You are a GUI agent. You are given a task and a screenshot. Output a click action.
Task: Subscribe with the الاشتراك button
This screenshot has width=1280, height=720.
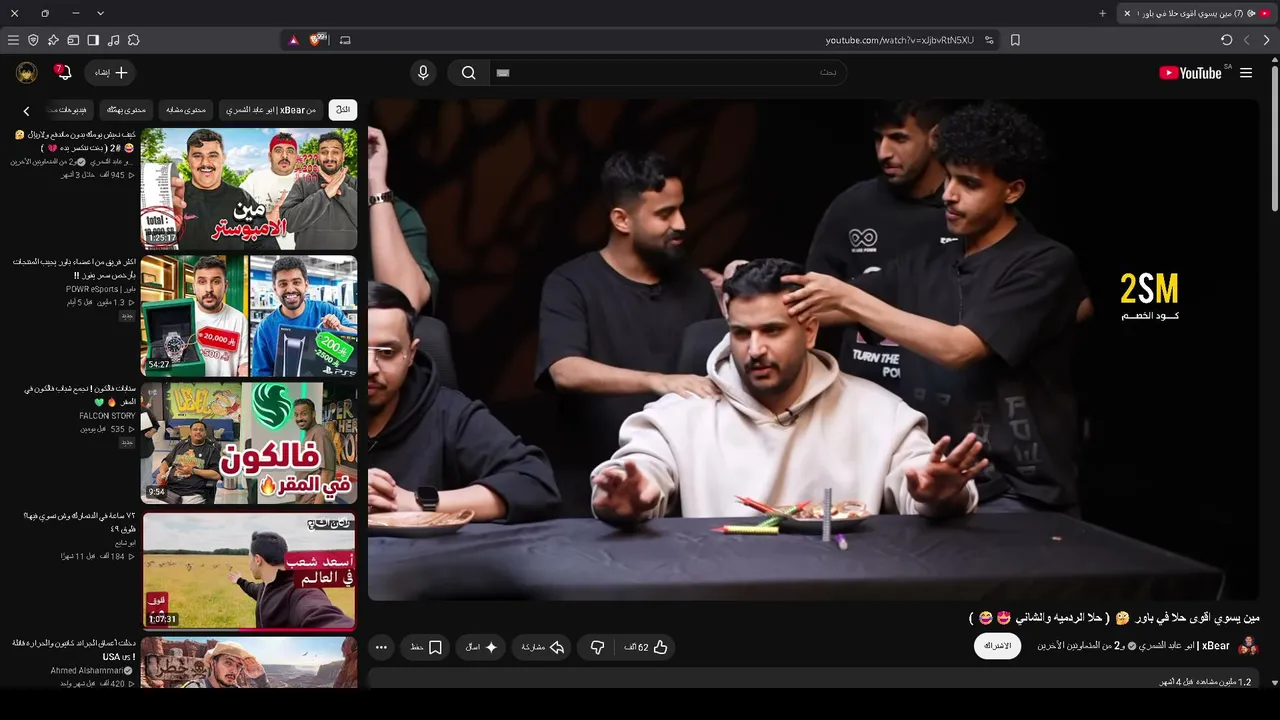click(998, 646)
